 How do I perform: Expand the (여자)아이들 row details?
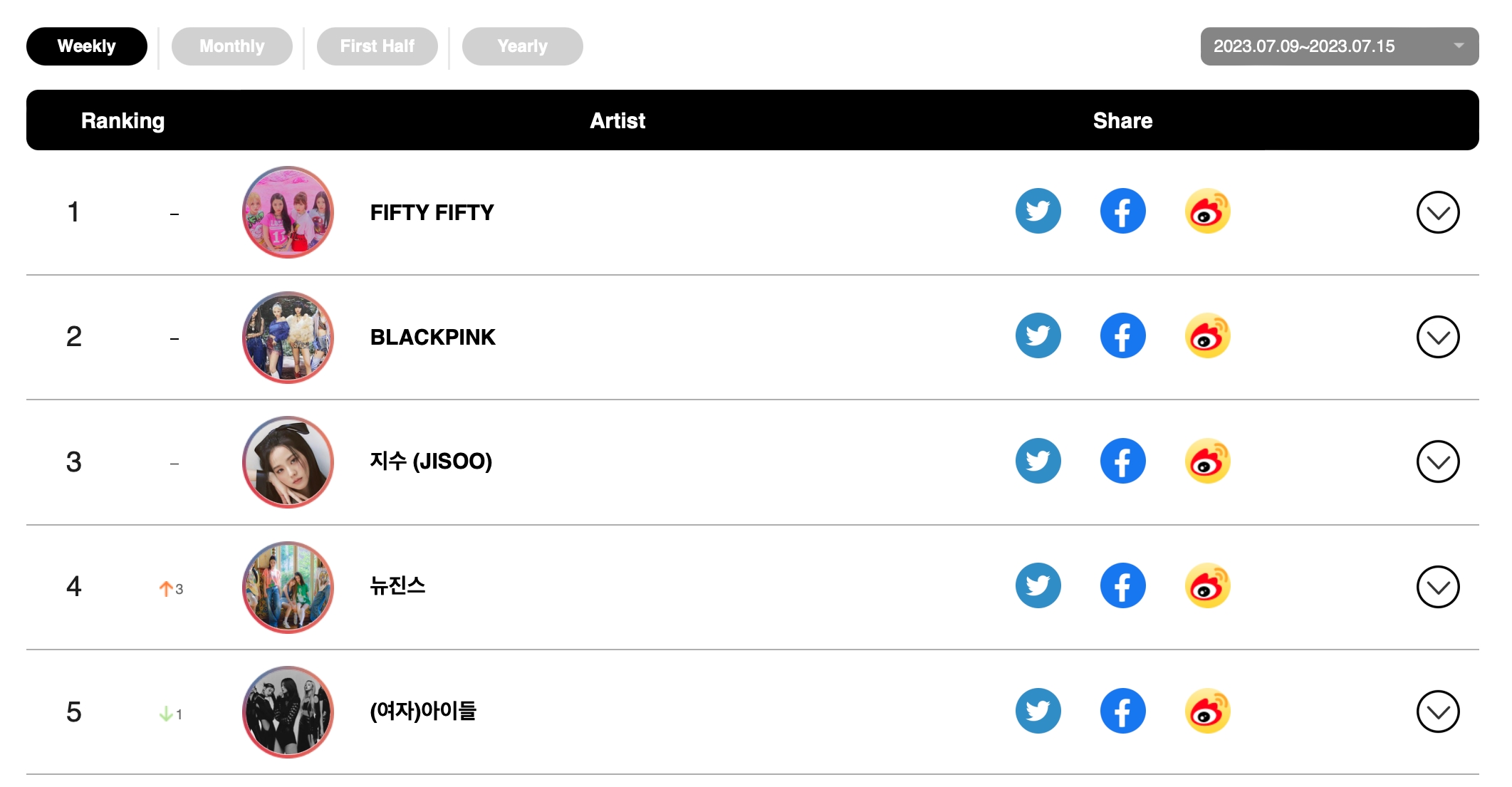click(x=1437, y=712)
